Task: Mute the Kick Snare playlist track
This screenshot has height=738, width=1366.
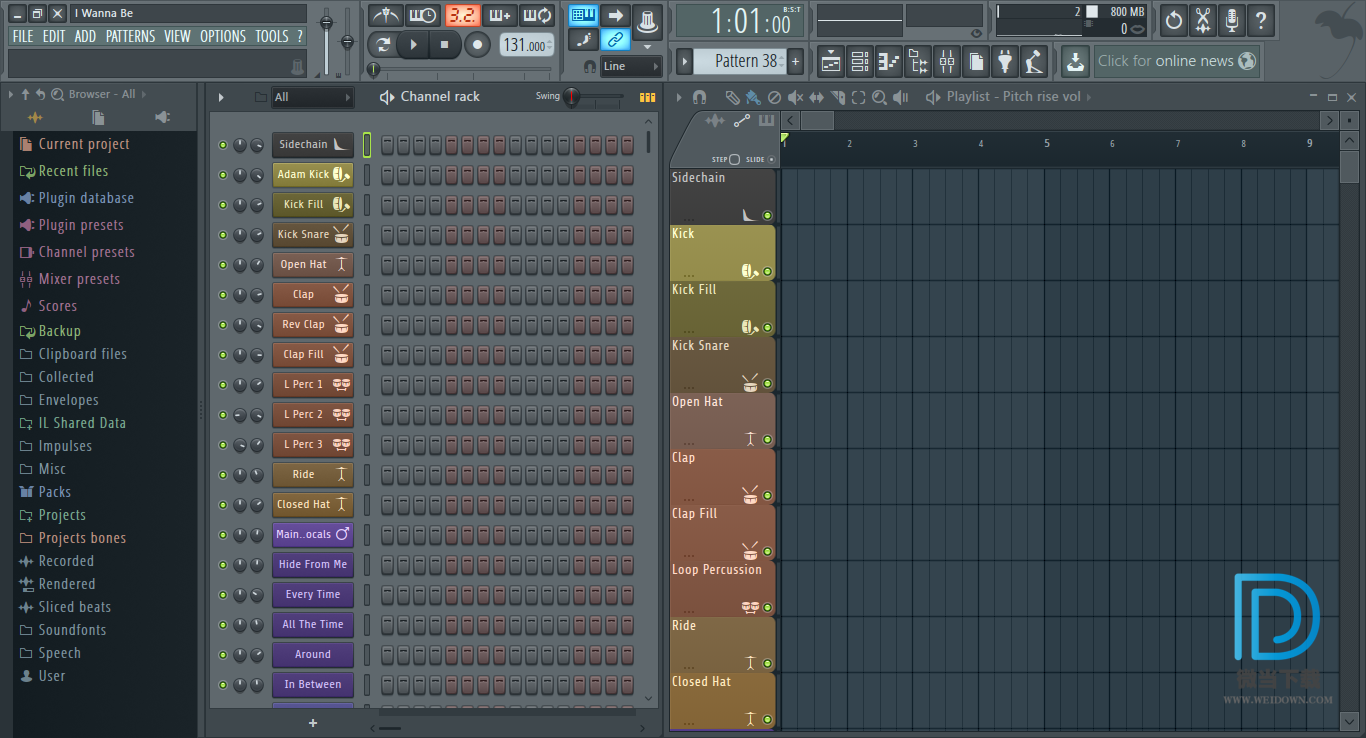Action: (767, 384)
